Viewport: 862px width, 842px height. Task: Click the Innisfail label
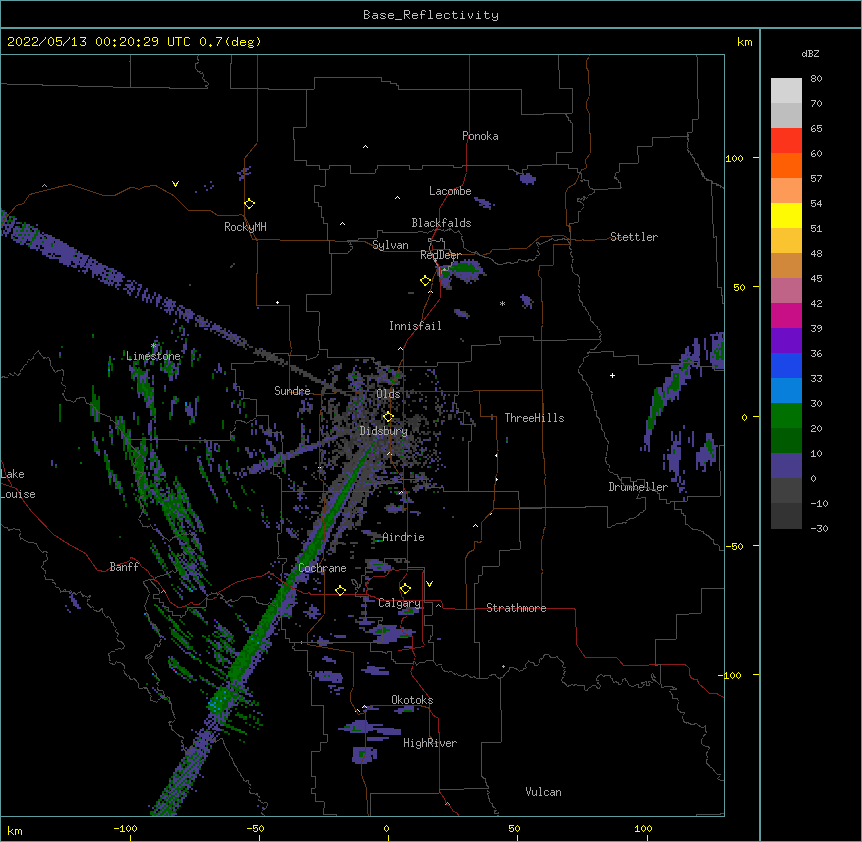pos(415,326)
